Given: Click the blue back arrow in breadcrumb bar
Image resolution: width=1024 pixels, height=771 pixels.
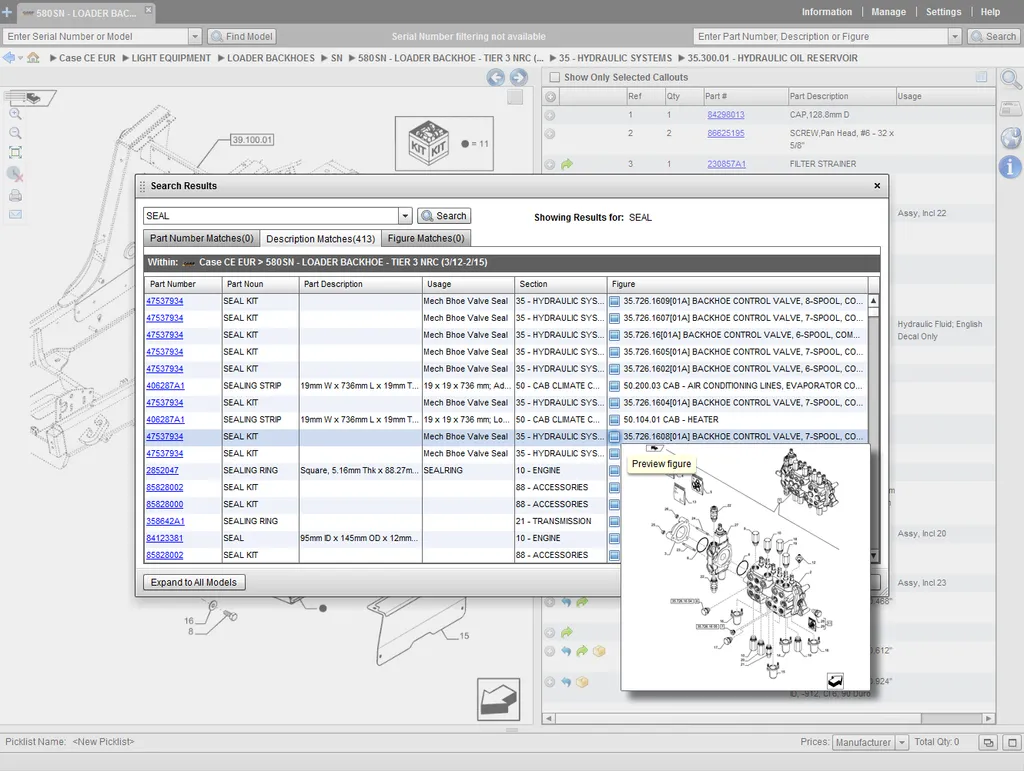Looking at the screenshot, I should coord(8,57).
